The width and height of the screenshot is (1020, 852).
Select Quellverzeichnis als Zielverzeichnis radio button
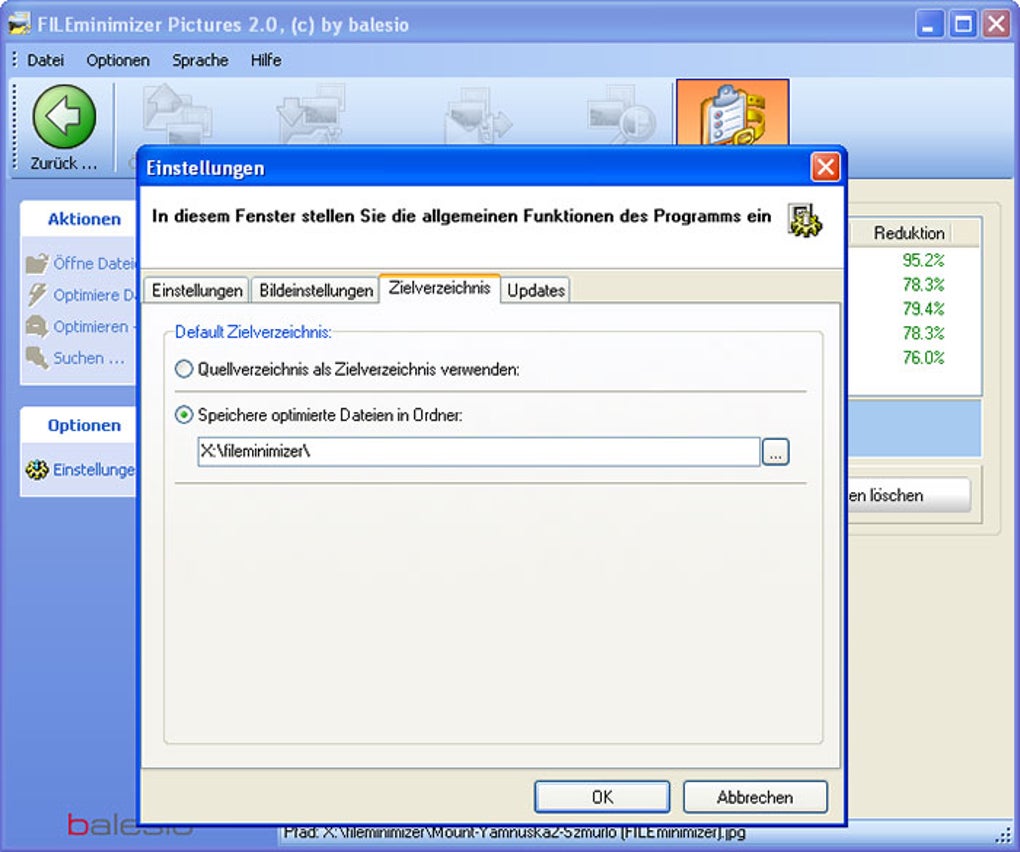click(184, 369)
